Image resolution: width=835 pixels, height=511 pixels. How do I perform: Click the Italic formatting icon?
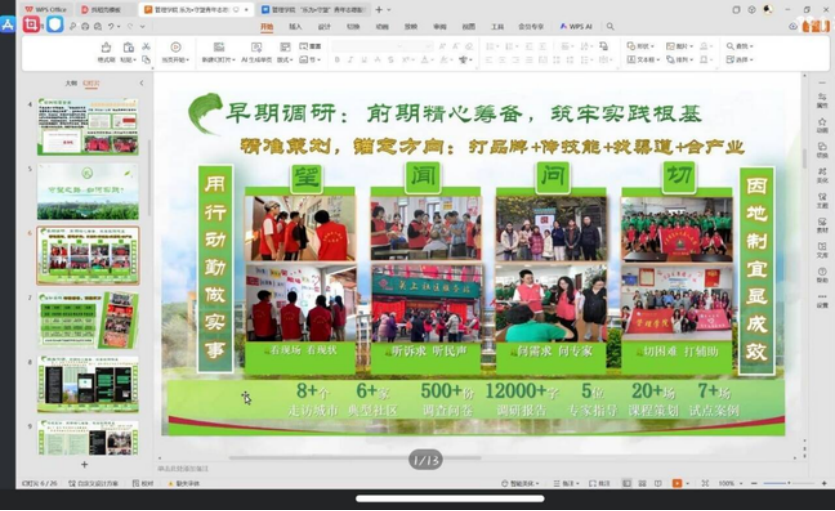[350, 60]
